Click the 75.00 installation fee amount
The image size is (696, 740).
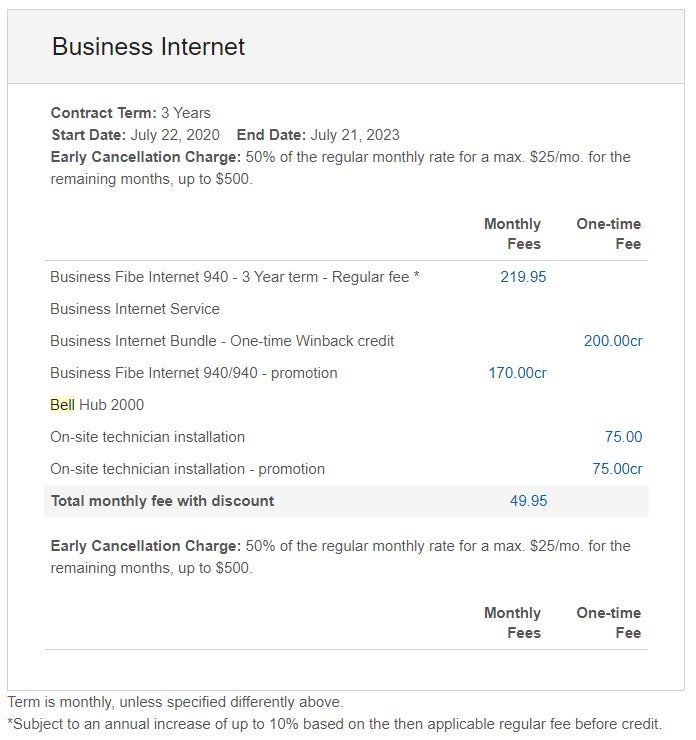623,437
